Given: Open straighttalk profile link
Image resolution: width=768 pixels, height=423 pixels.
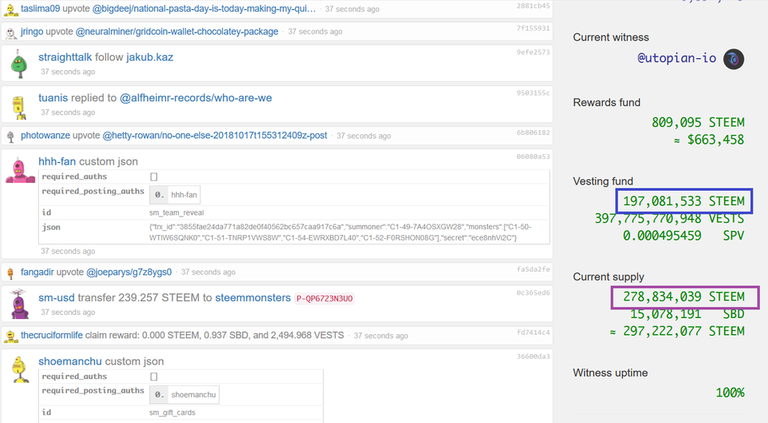Looking at the screenshot, I should coord(65,57).
